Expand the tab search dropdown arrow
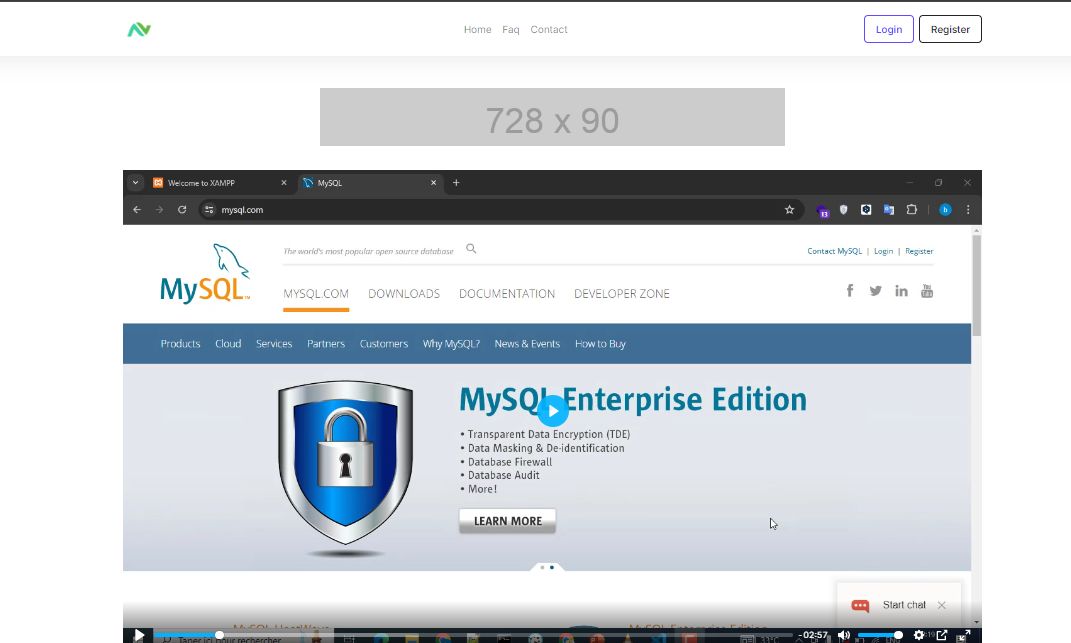Screen dimensions: 1071x643 [135, 182]
